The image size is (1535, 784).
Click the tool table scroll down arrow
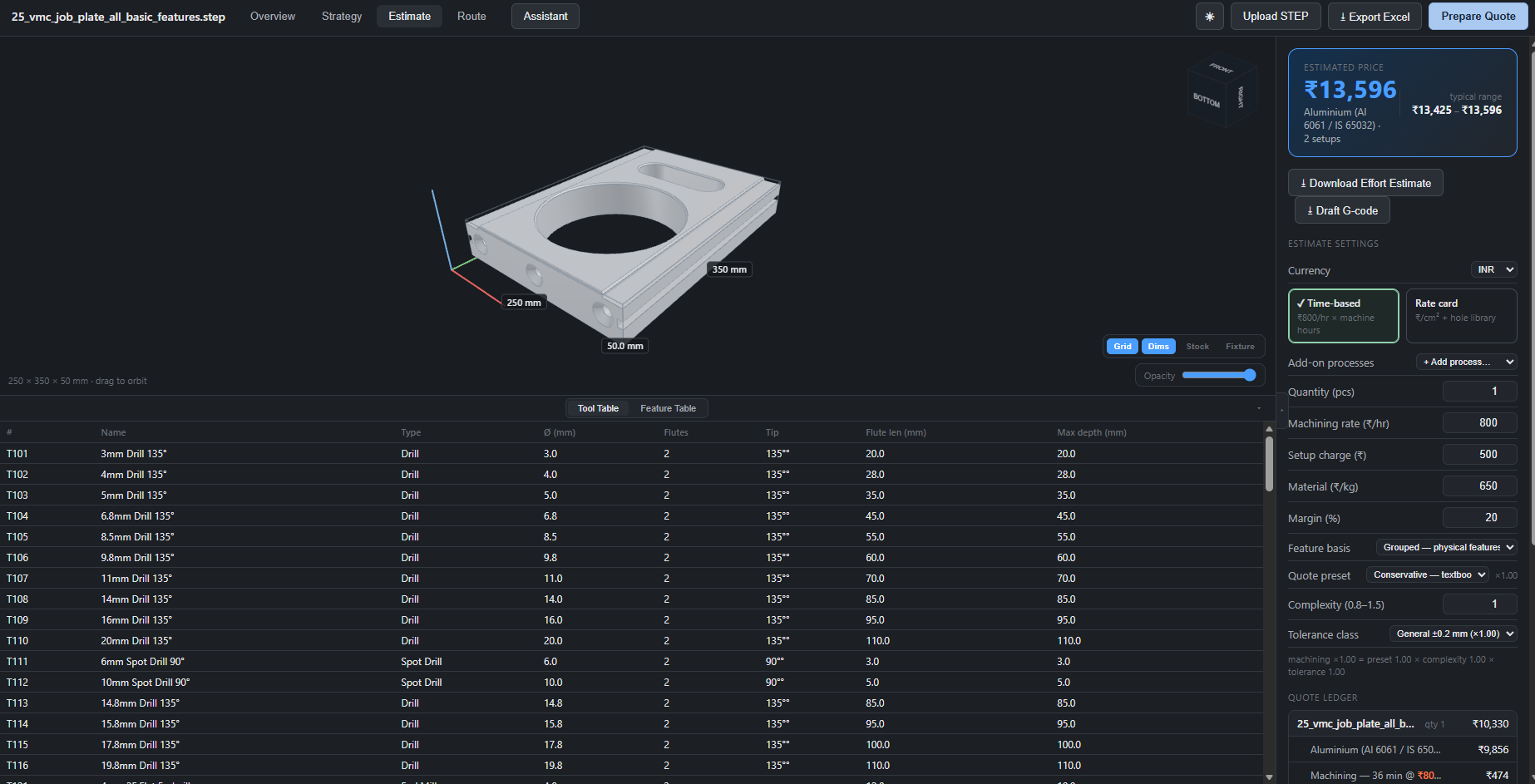click(x=1269, y=777)
